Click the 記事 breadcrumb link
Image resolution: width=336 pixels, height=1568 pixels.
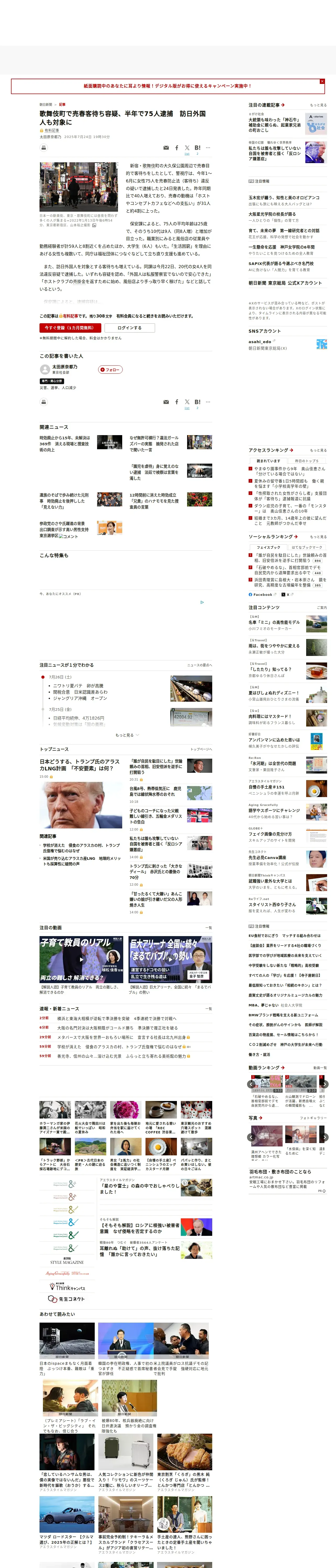coord(62,105)
